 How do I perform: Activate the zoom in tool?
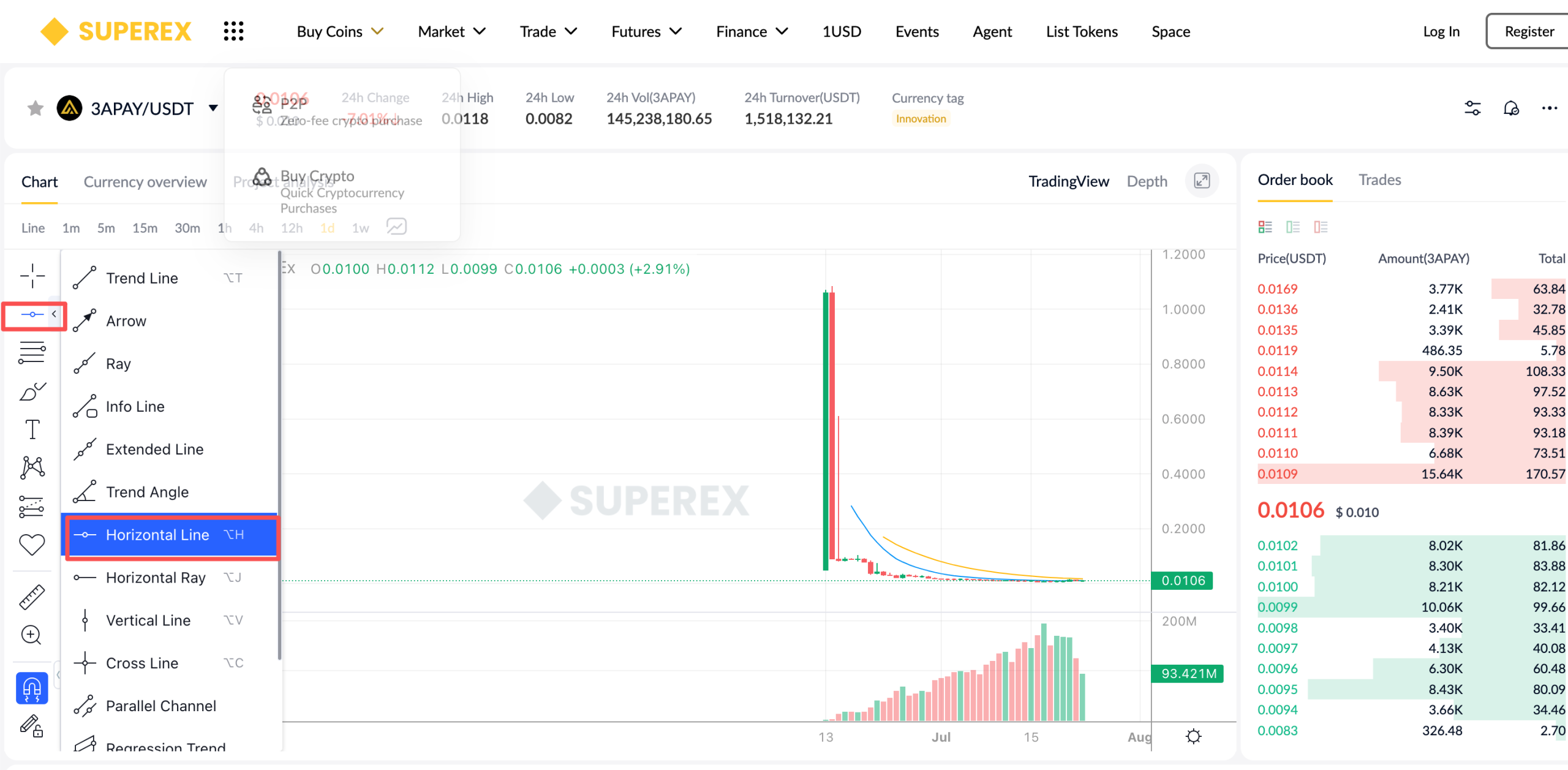[x=32, y=635]
